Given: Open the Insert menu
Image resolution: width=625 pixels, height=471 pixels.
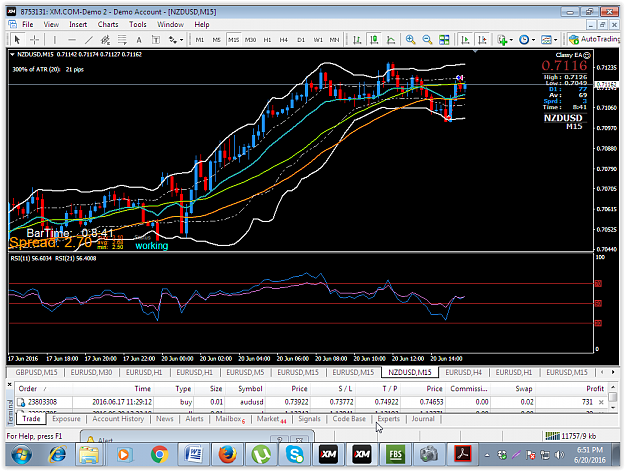Looking at the screenshot, I should (x=78, y=24).
